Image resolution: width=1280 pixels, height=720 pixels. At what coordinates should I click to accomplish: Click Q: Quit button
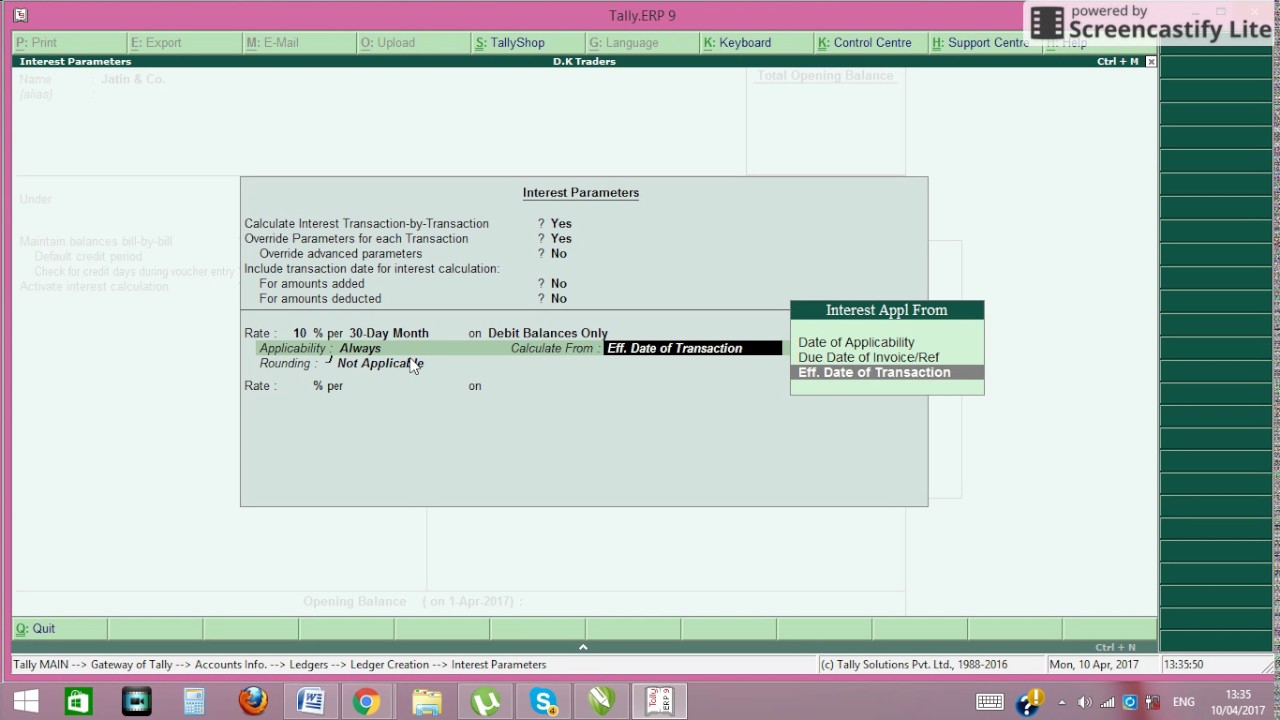click(60, 629)
